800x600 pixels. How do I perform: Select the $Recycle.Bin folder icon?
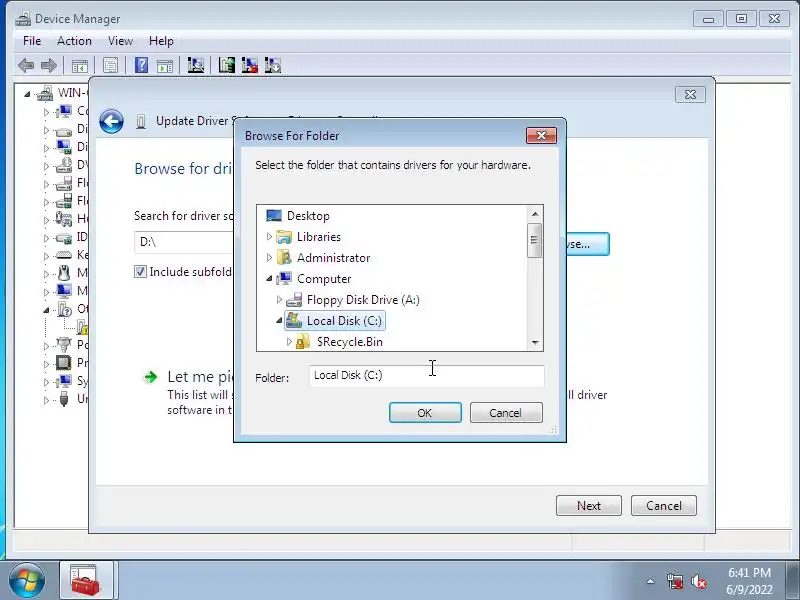(x=303, y=342)
